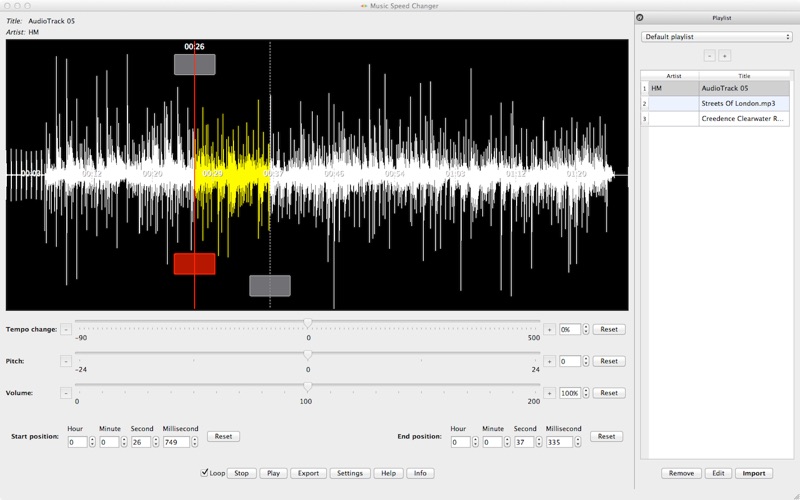Click the Title column header
Viewport: 800px width, 500px height.
(x=744, y=75)
